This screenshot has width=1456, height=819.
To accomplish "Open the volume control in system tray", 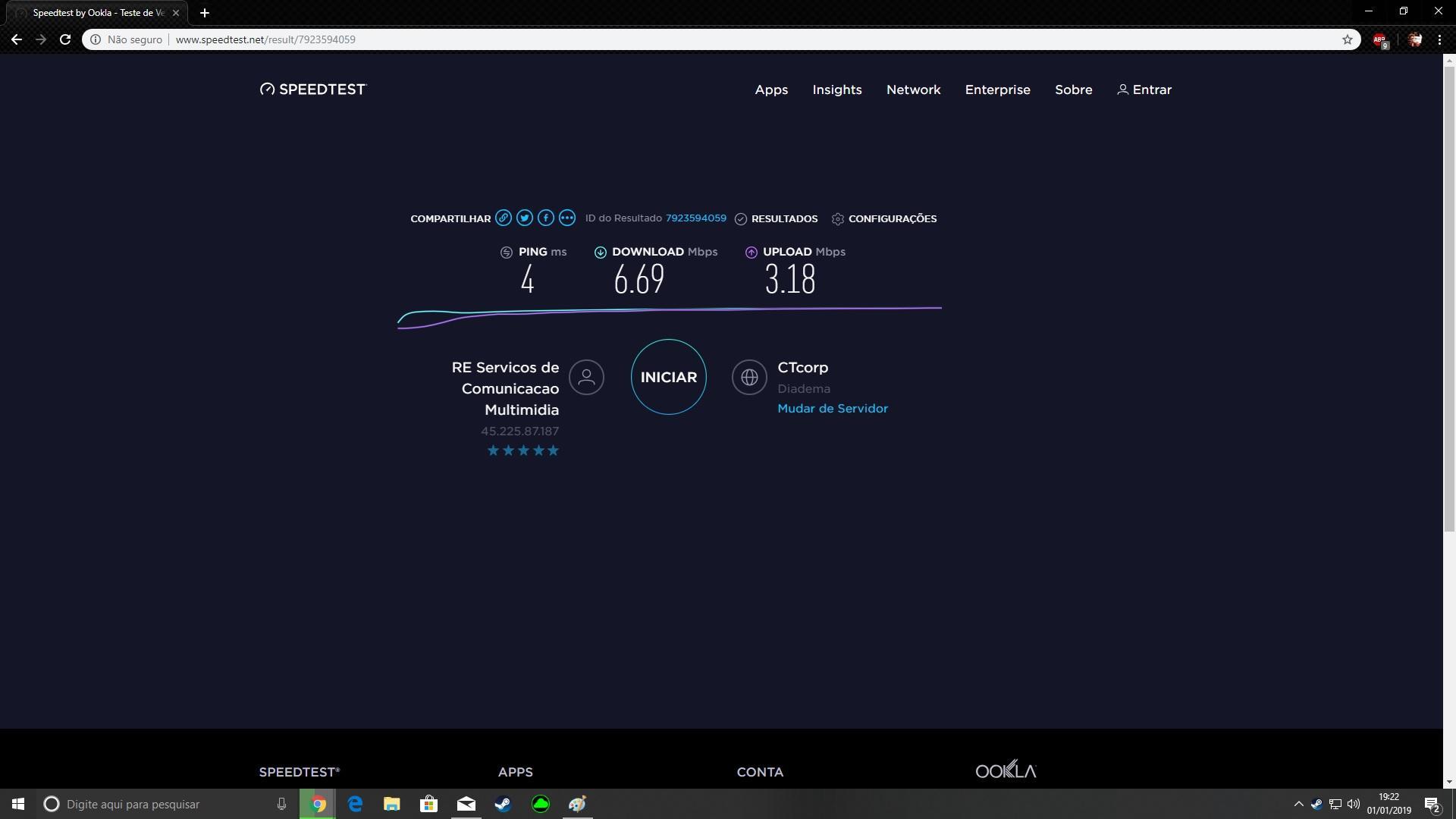I will pyautogui.click(x=1353, y=804).
